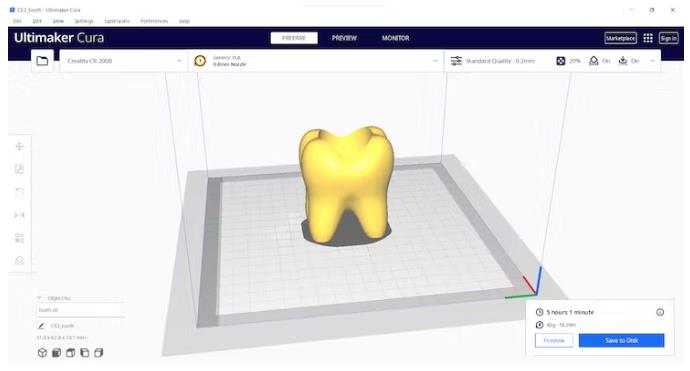Viewport: 690px width, 371px height.
Task: Switch to front view cube icon
Action: (56, 353)
